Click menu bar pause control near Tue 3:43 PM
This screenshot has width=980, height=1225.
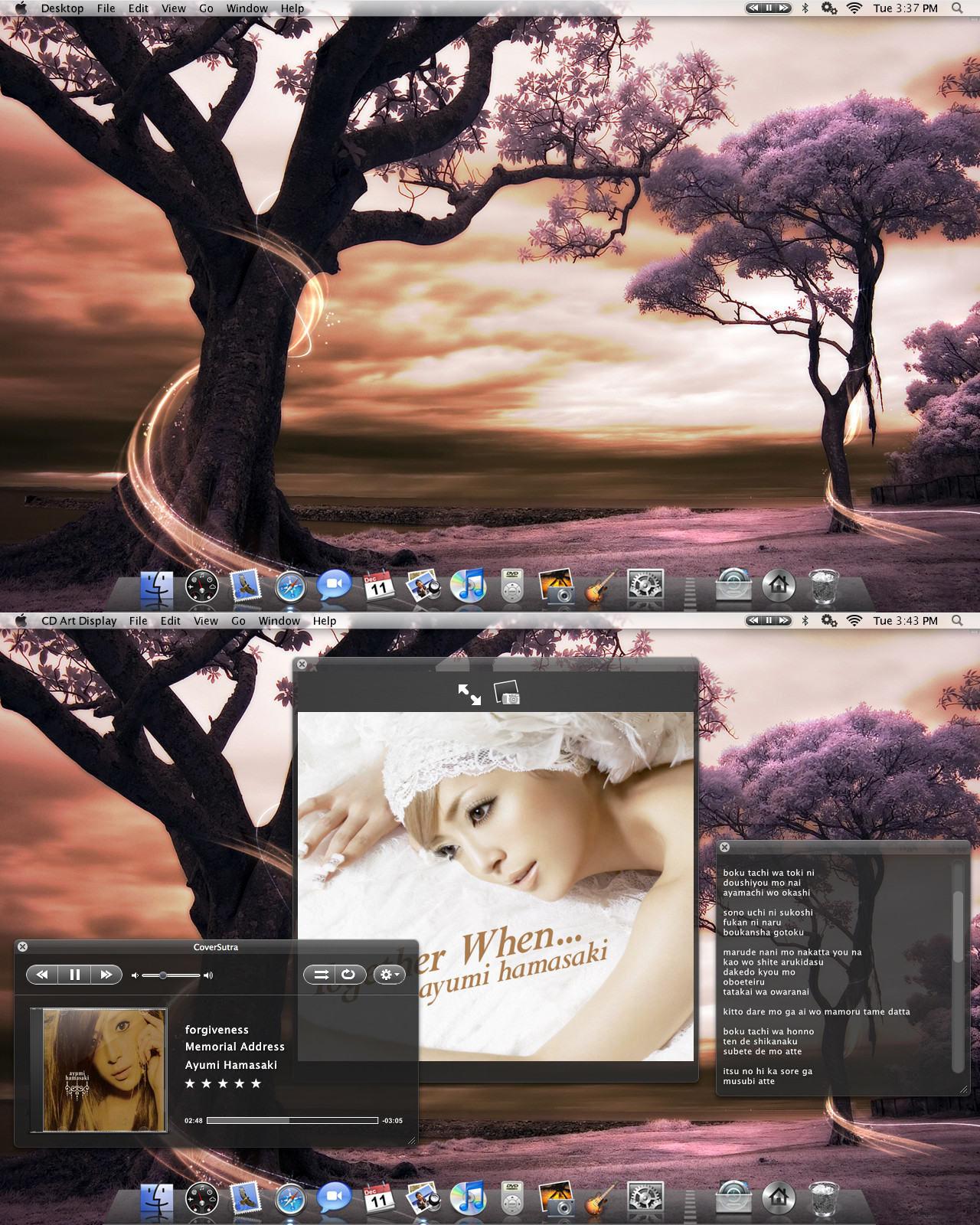click(769, 620)
